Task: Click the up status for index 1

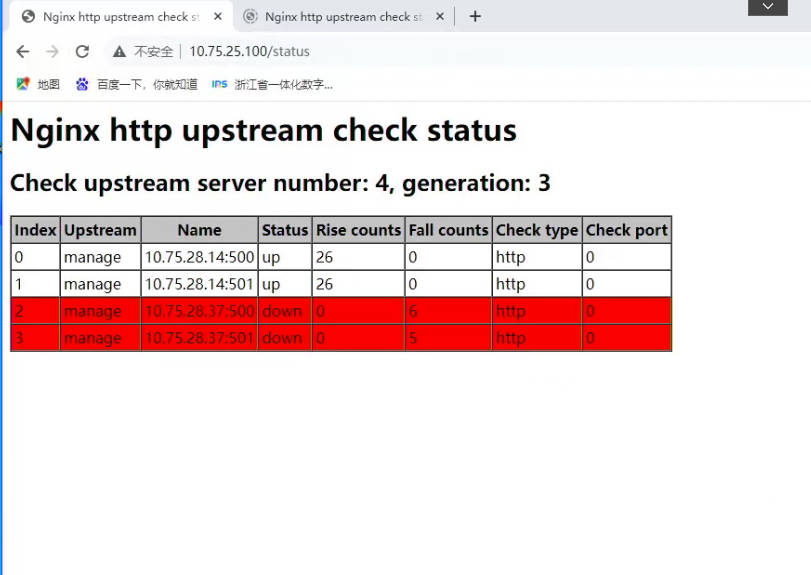Action: point(271,284)
